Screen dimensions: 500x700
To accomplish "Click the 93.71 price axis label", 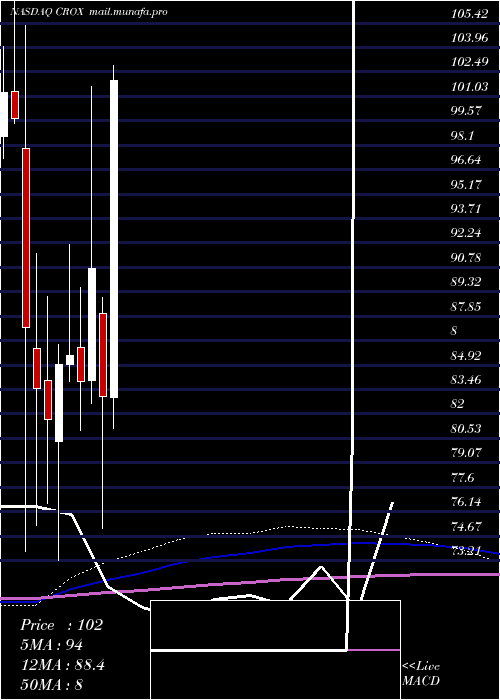I will point(467,208).
